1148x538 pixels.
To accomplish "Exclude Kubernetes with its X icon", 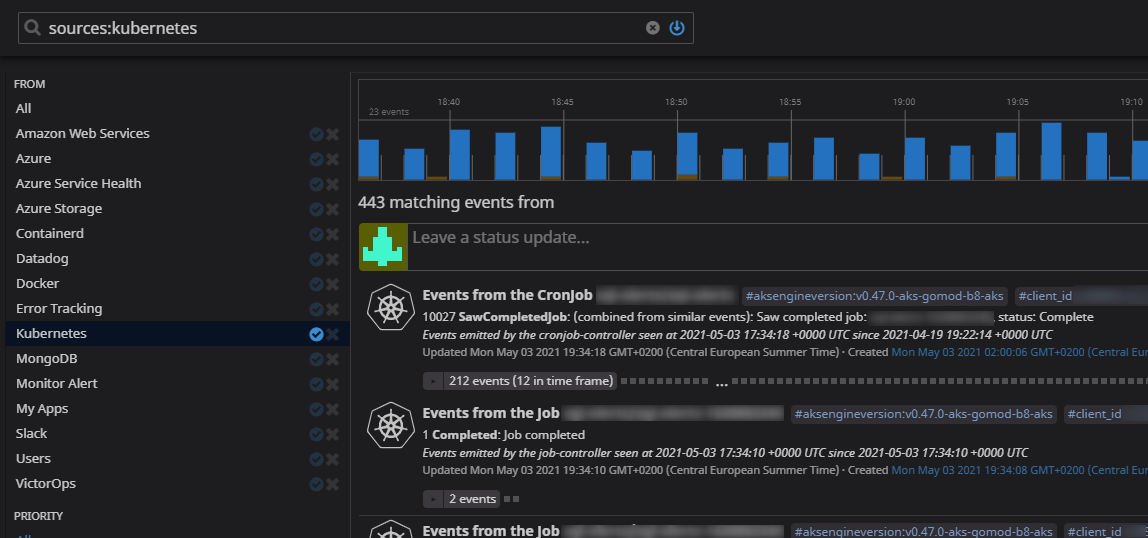I will [332, 334].
